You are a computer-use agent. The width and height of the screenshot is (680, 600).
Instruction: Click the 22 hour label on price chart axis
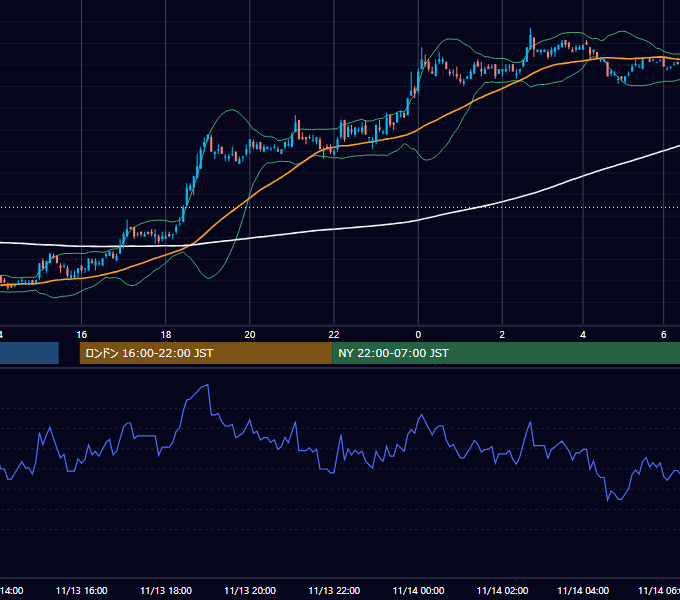point(334,335)
